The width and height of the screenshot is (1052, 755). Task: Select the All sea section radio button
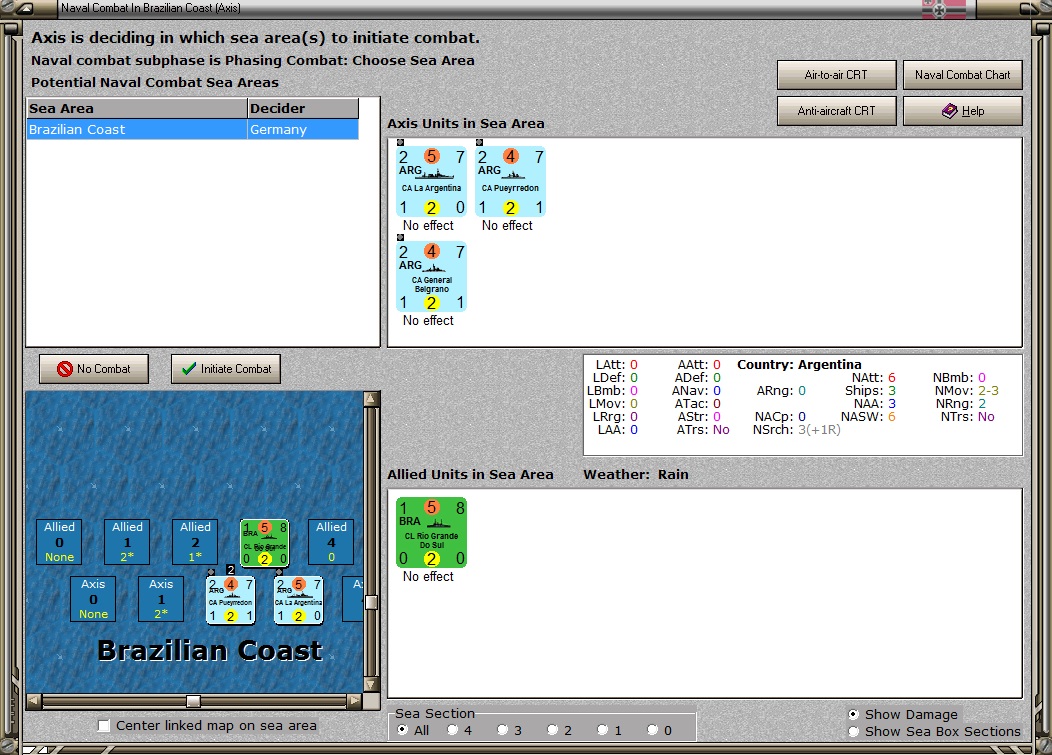coord(403,729)
